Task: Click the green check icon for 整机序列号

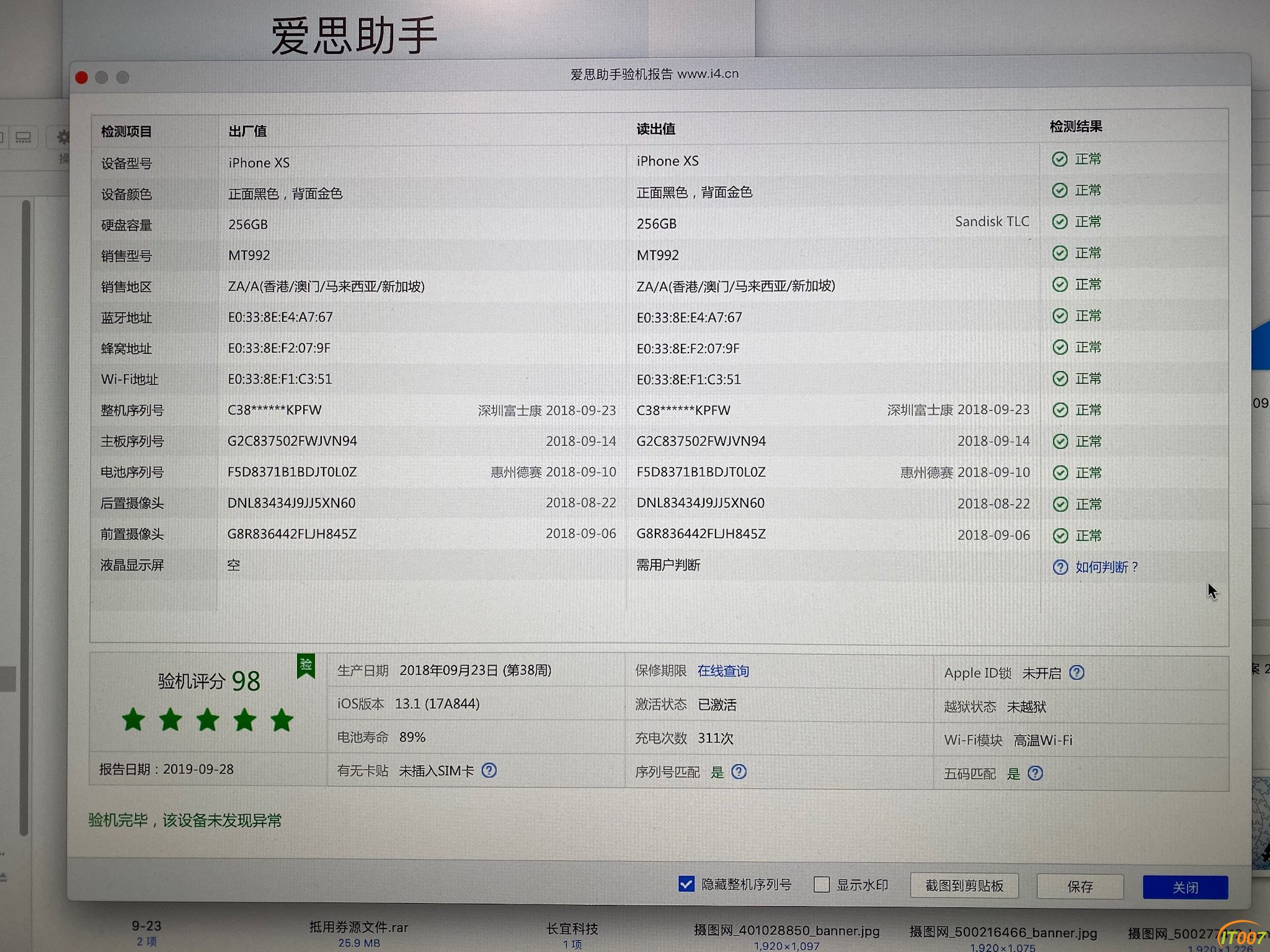Action: 1060,410
